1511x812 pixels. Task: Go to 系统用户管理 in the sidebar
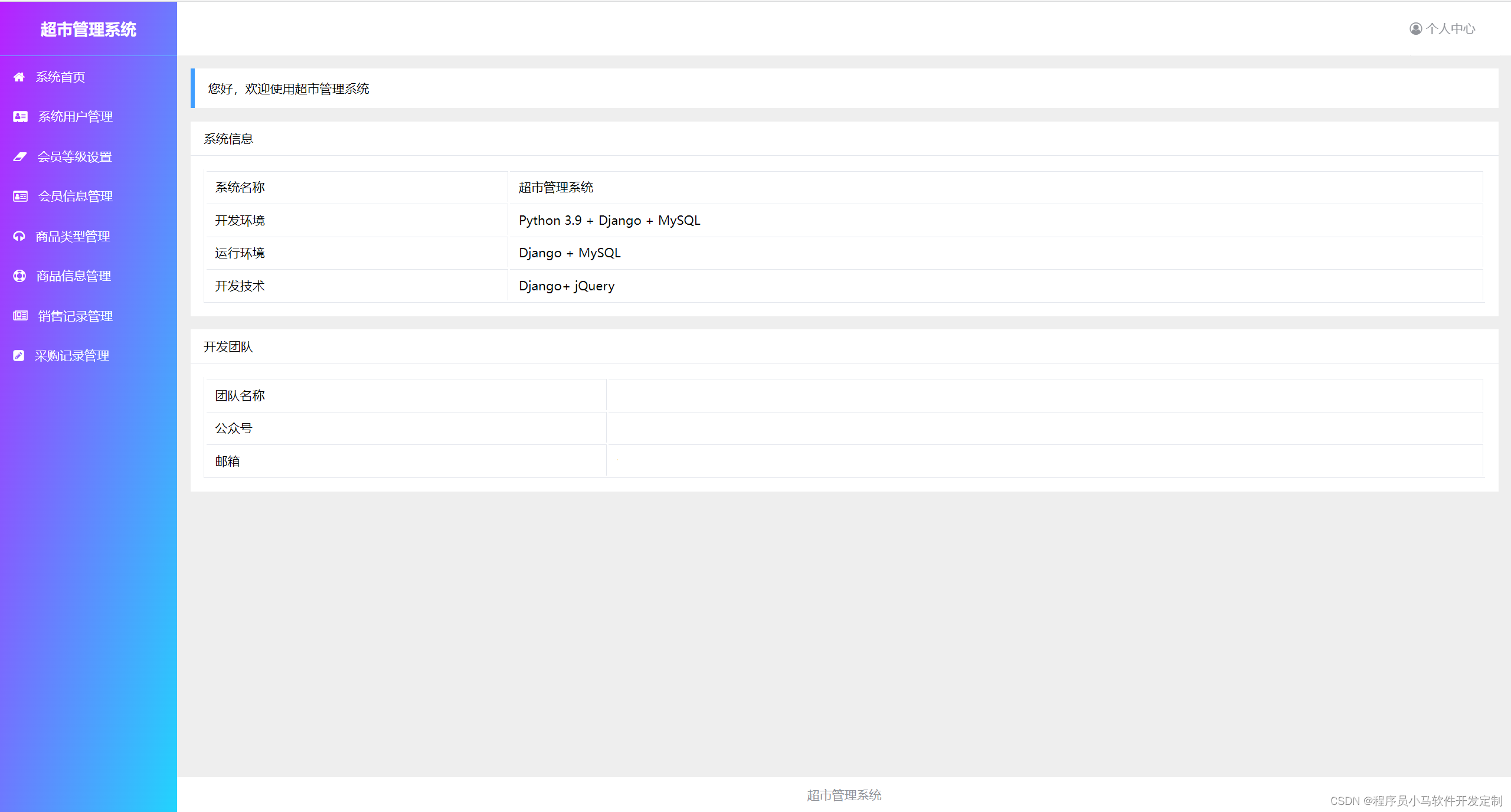(x=76, y=117)
